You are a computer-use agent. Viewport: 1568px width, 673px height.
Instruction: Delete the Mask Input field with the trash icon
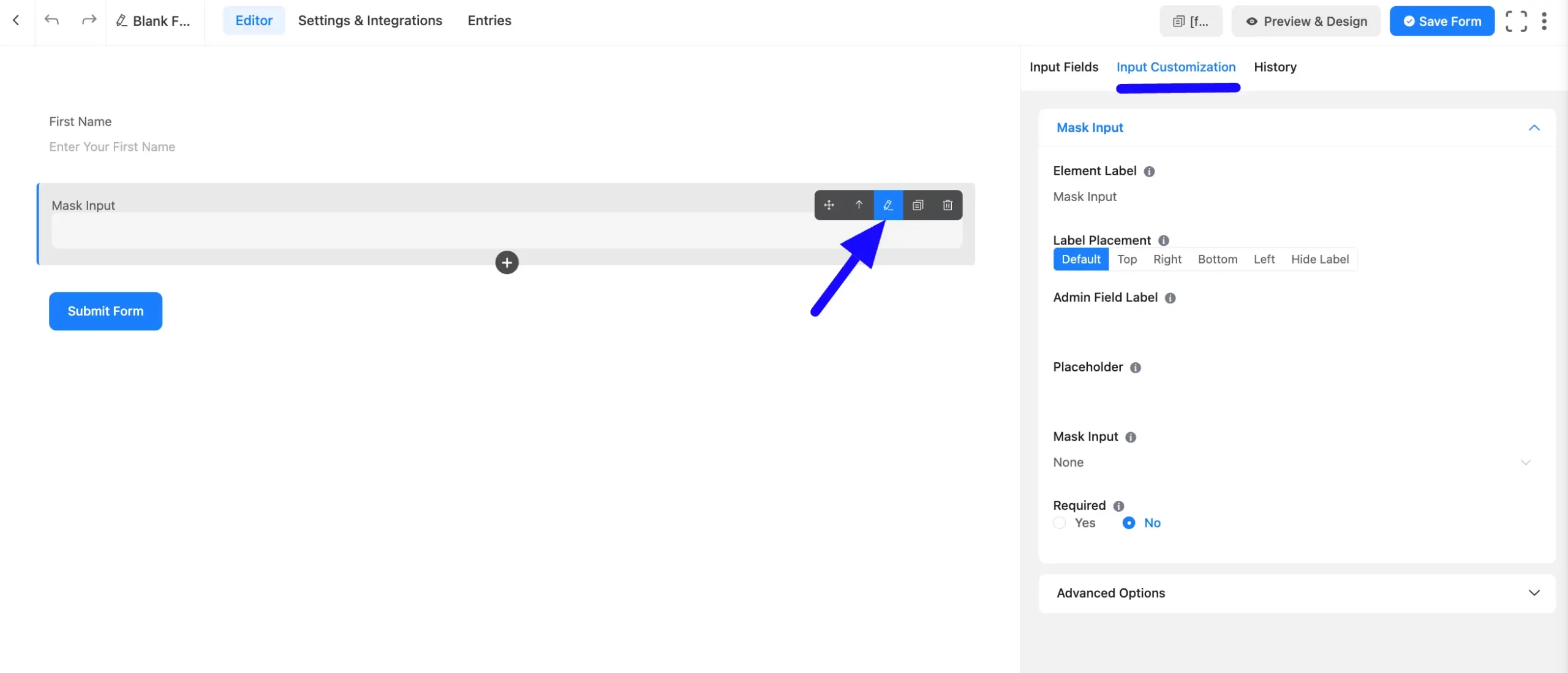tap(948, 205)
